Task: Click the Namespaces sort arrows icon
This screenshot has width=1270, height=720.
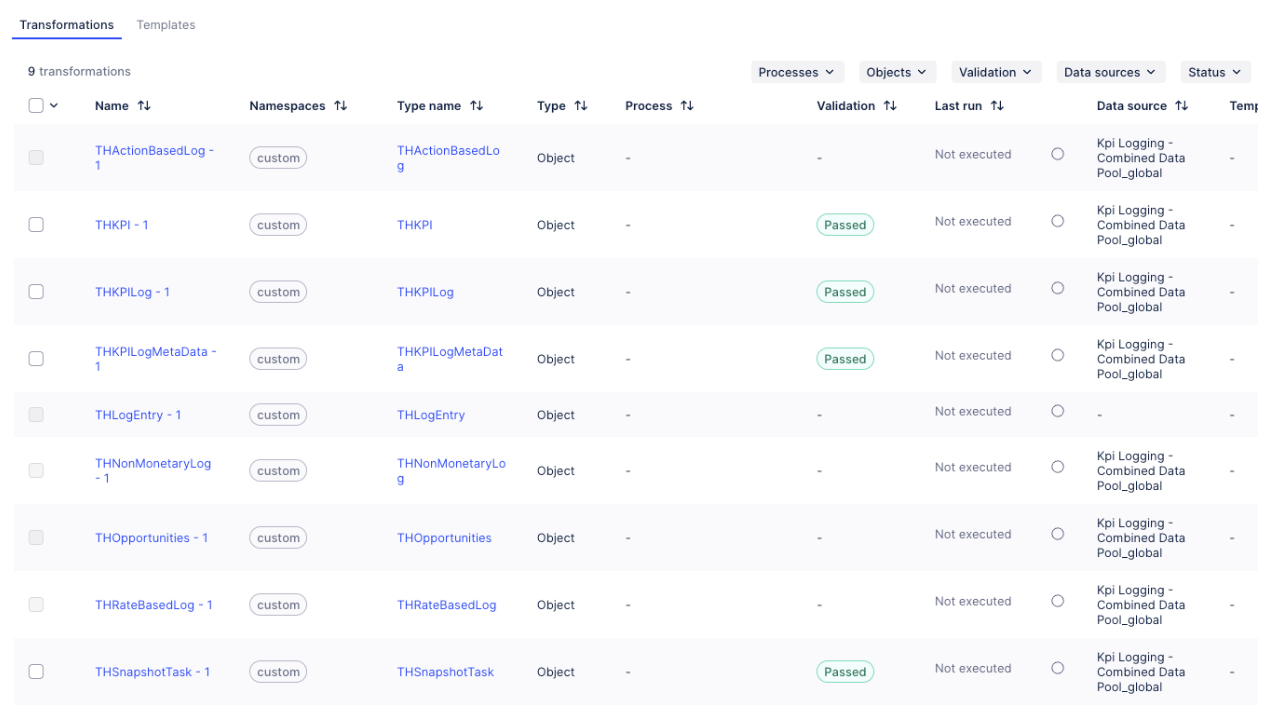Action: pyautogui.click(x=341, y=106)
